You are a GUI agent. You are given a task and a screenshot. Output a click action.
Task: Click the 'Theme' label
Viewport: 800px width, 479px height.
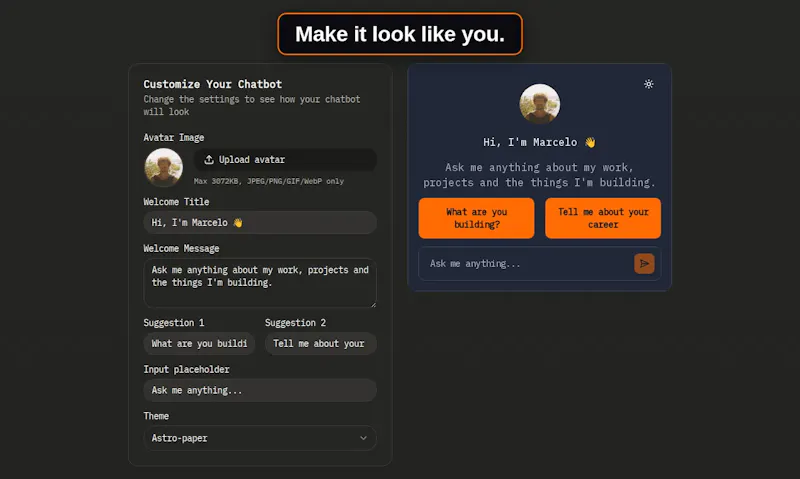click(156, 416)
